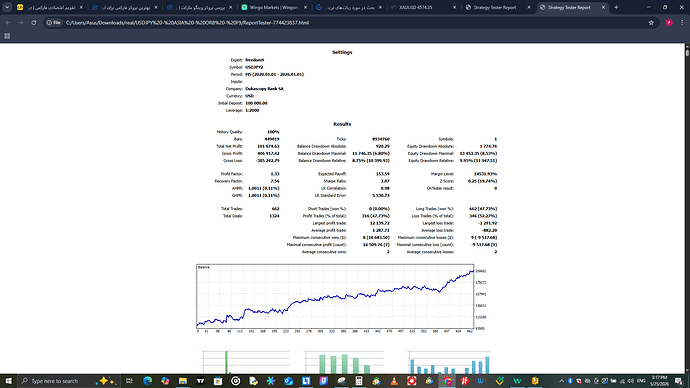Click the Gross Profit label
690x388 pixels.
pos(232,154)
